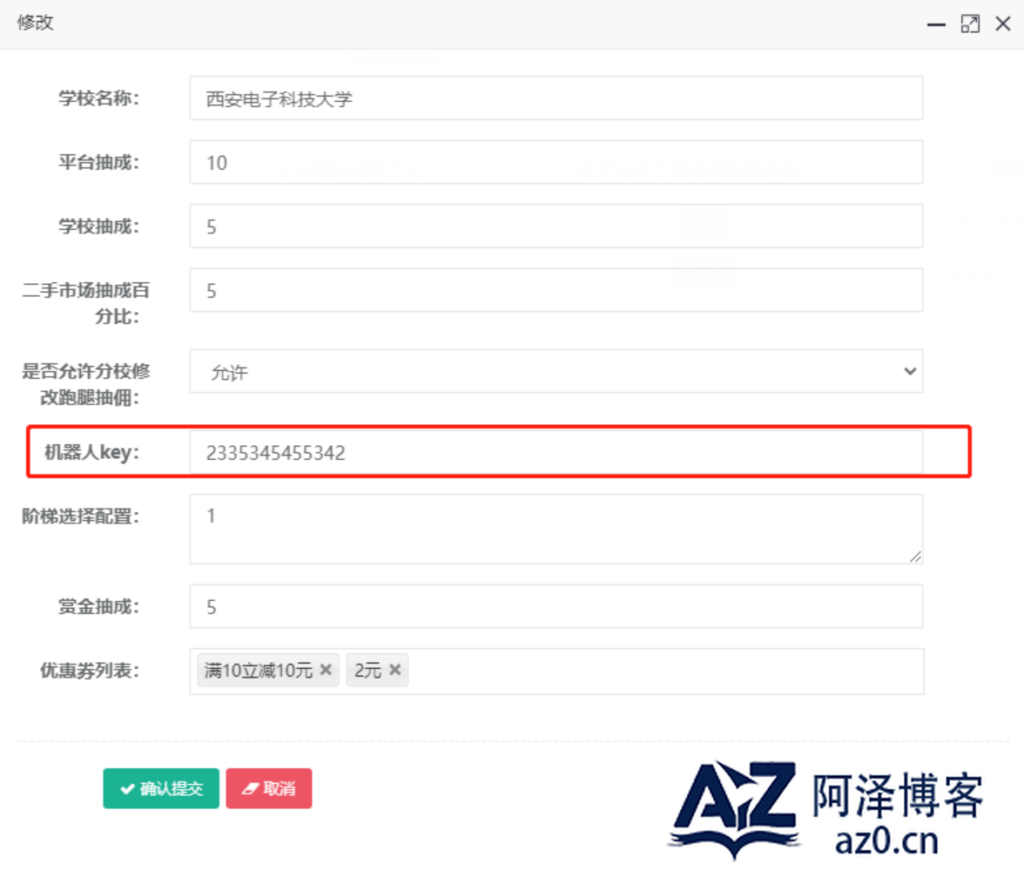Viewport: 1024px width, 891px height.
Task: Close the 修改 dialog
Action: click(x=1003, y=24)
